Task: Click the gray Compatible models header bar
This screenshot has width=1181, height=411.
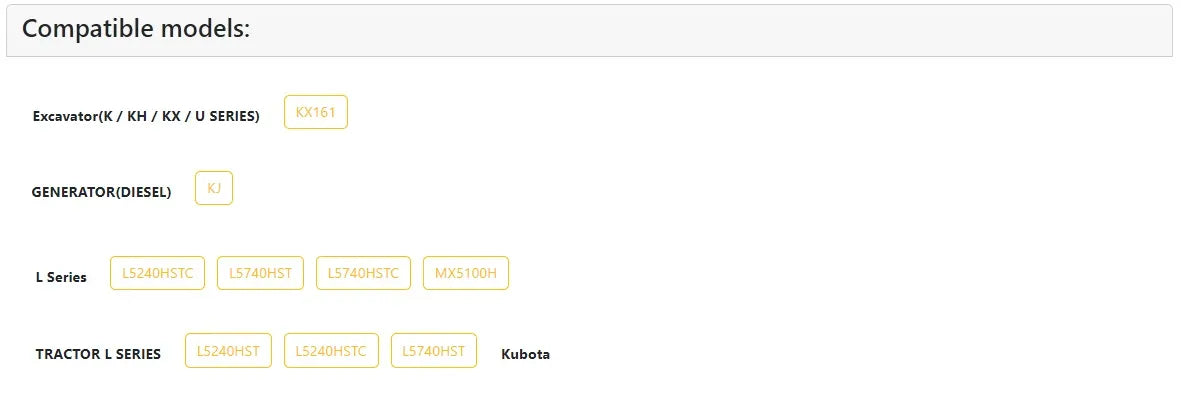Action: [590, 31]
